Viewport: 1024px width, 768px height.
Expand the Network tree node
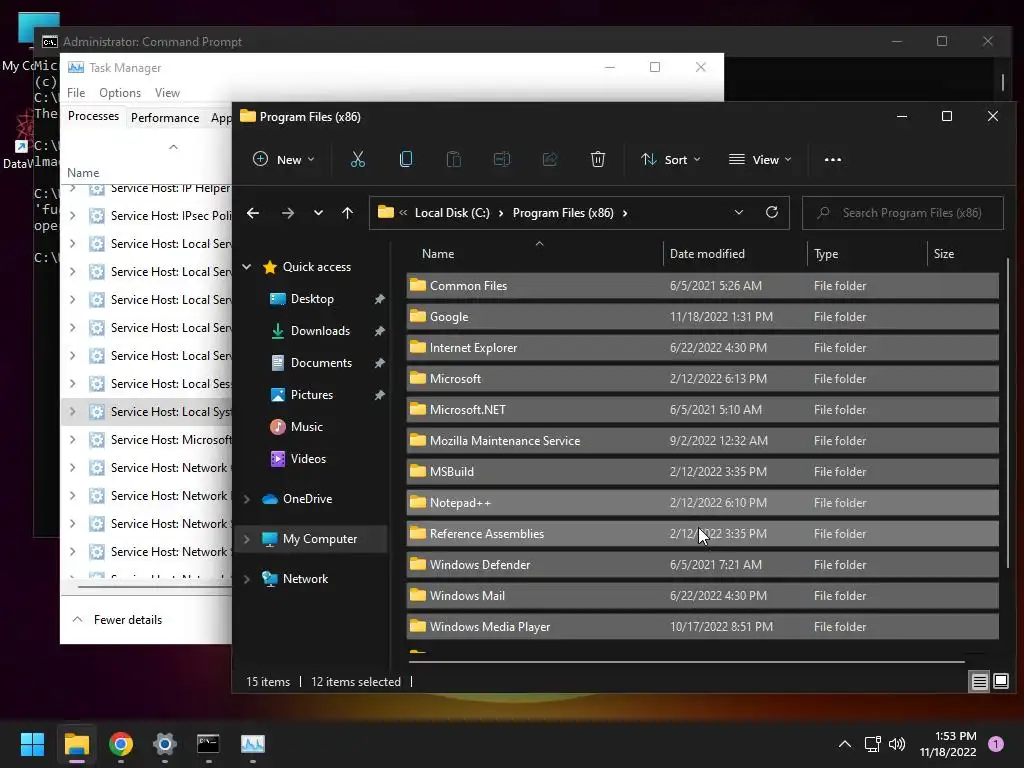tap(247, 579)
